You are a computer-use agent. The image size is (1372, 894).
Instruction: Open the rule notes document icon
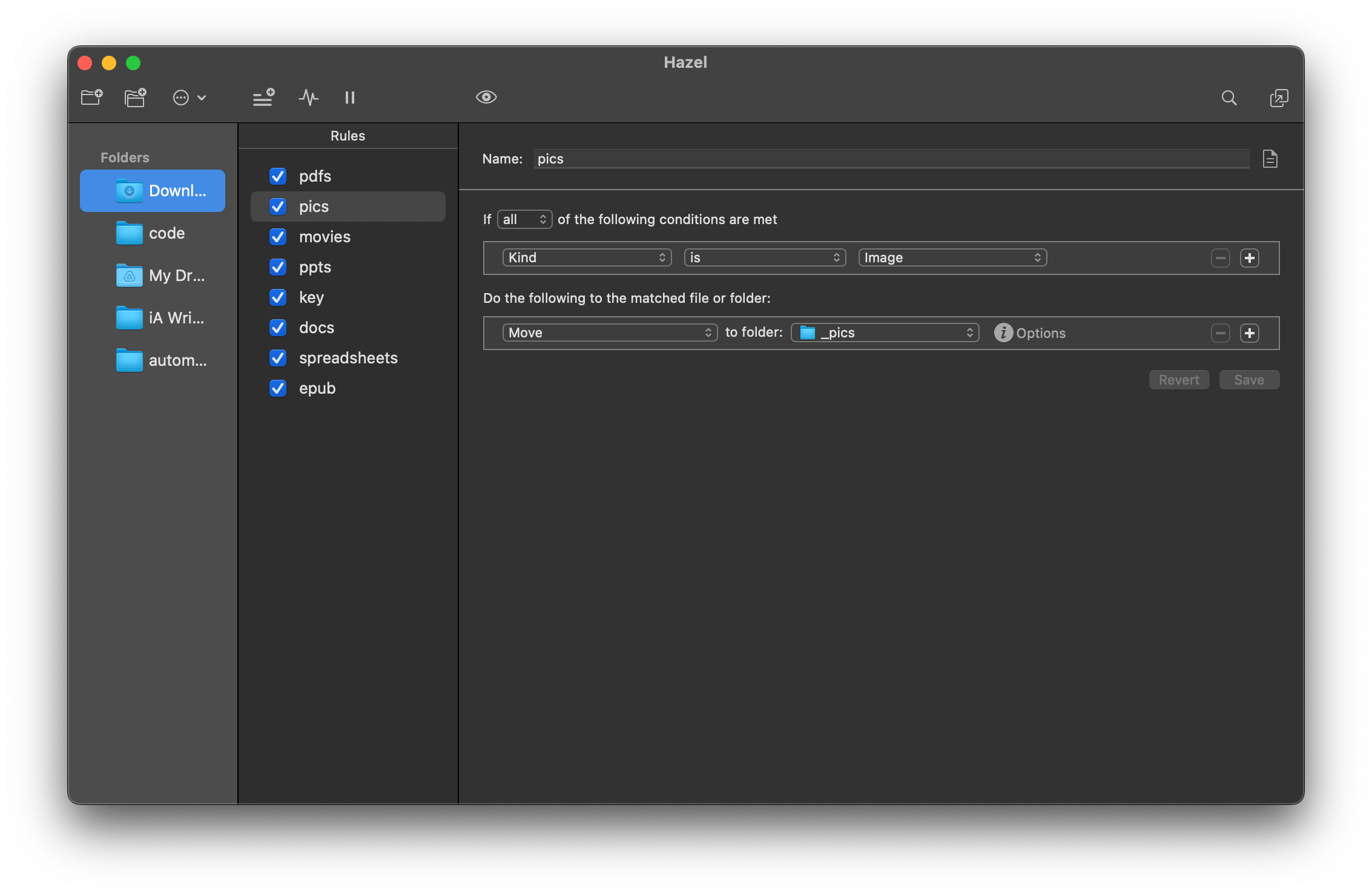pyautogui.click(x=1270, y=159)
